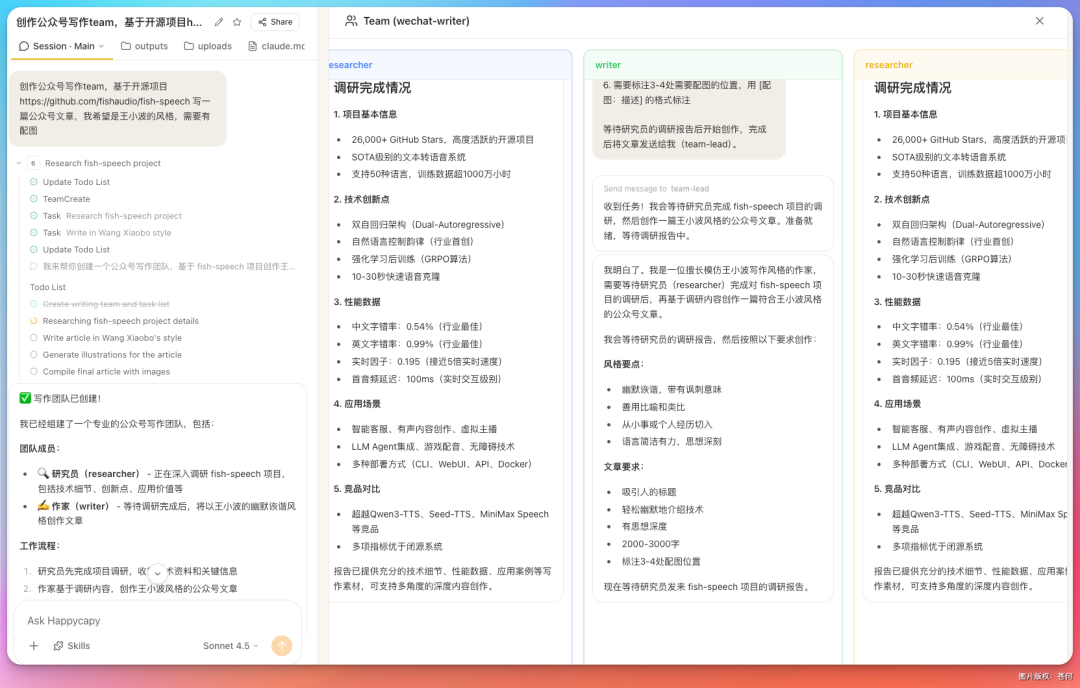Collapse the 'Research fish-speech project' tree item
This screenshot has height=688, width=1080.
(x=20, y=163)
